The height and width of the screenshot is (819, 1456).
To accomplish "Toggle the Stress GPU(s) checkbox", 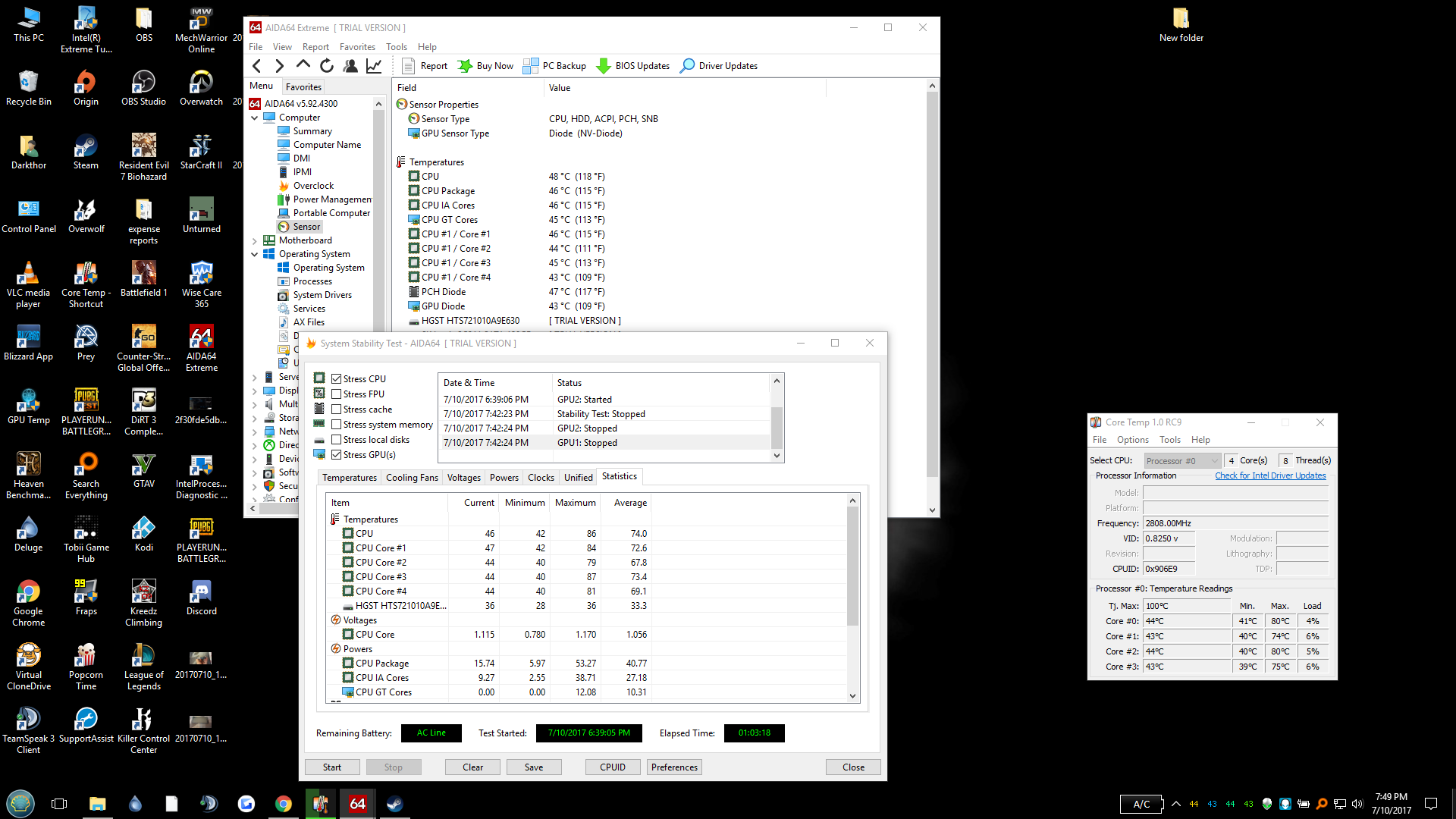I will 336,455.
